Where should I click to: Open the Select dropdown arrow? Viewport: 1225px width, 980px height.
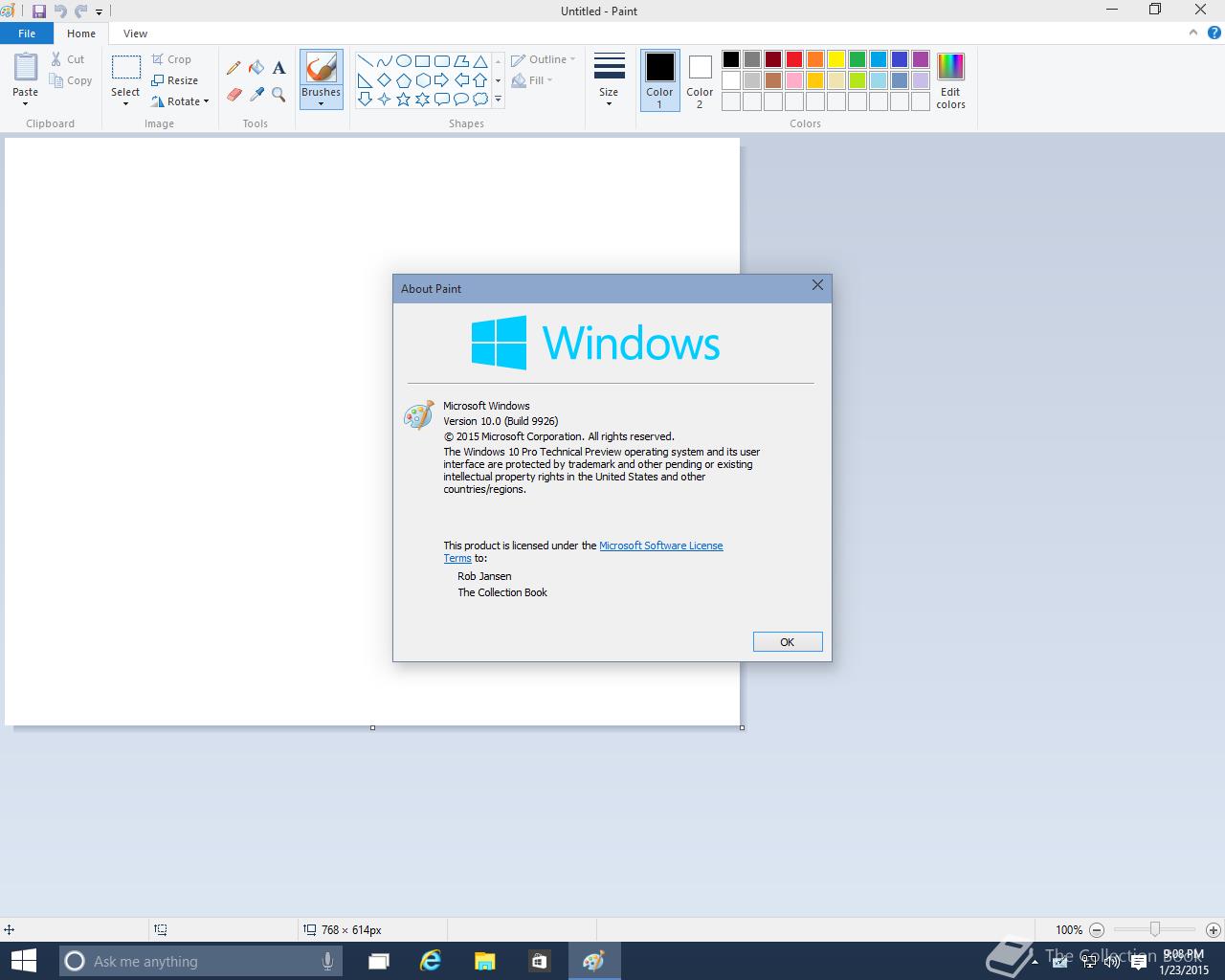click(125, 103)
